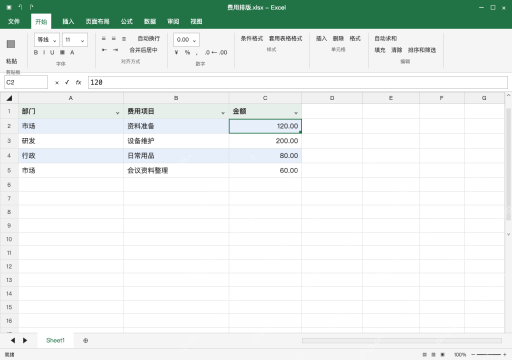Switch to the Review (审阅) tab
This screenshot has height=360, width=512.
tap(173, 22)
